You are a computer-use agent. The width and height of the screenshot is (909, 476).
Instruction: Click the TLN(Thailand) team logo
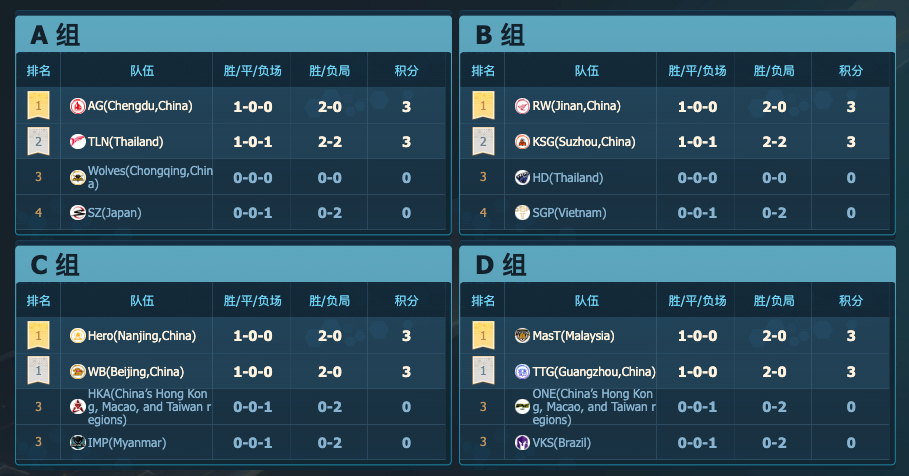[x=78, y=141]
